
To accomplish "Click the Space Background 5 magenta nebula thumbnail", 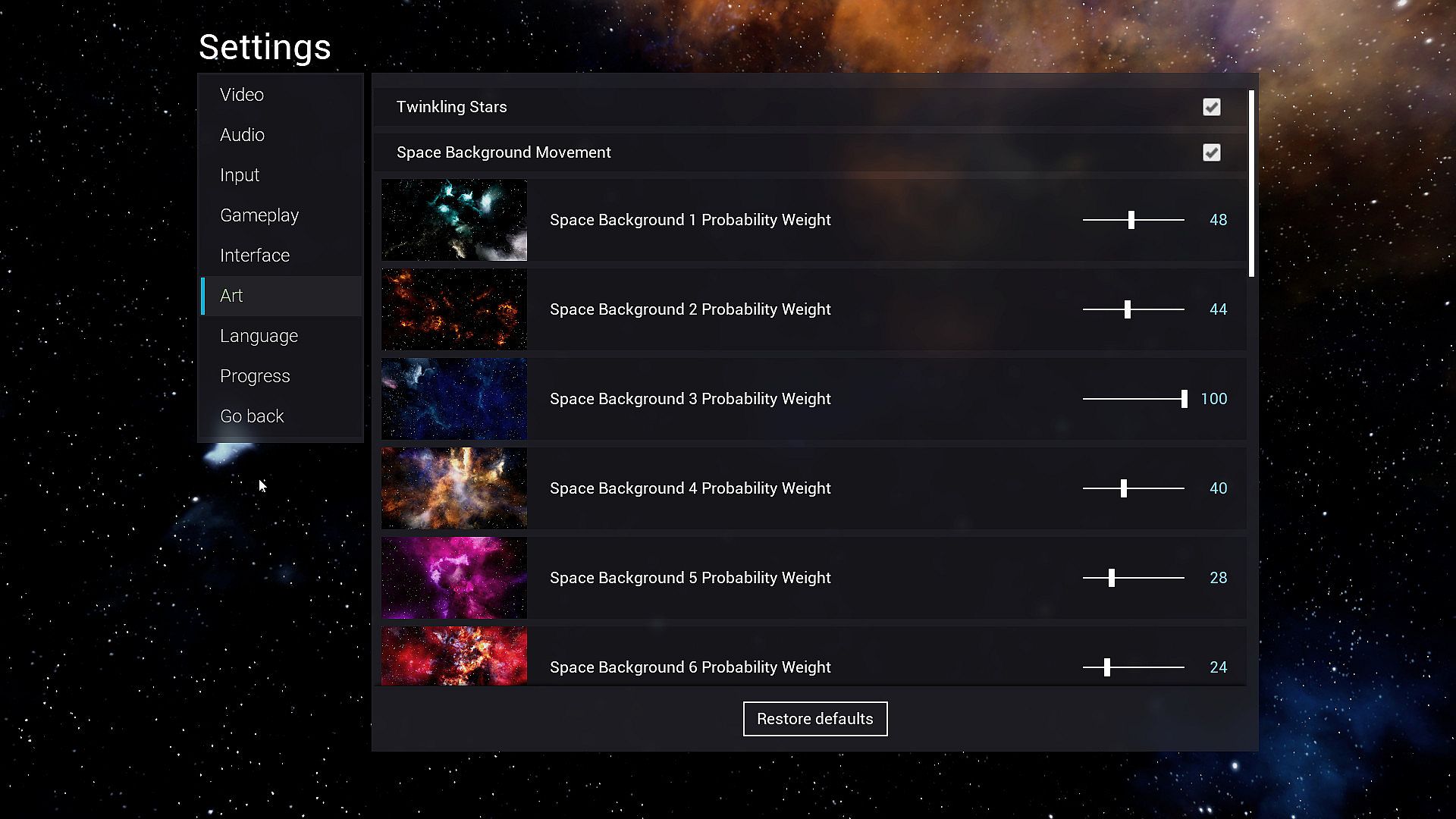I will 453,578.
